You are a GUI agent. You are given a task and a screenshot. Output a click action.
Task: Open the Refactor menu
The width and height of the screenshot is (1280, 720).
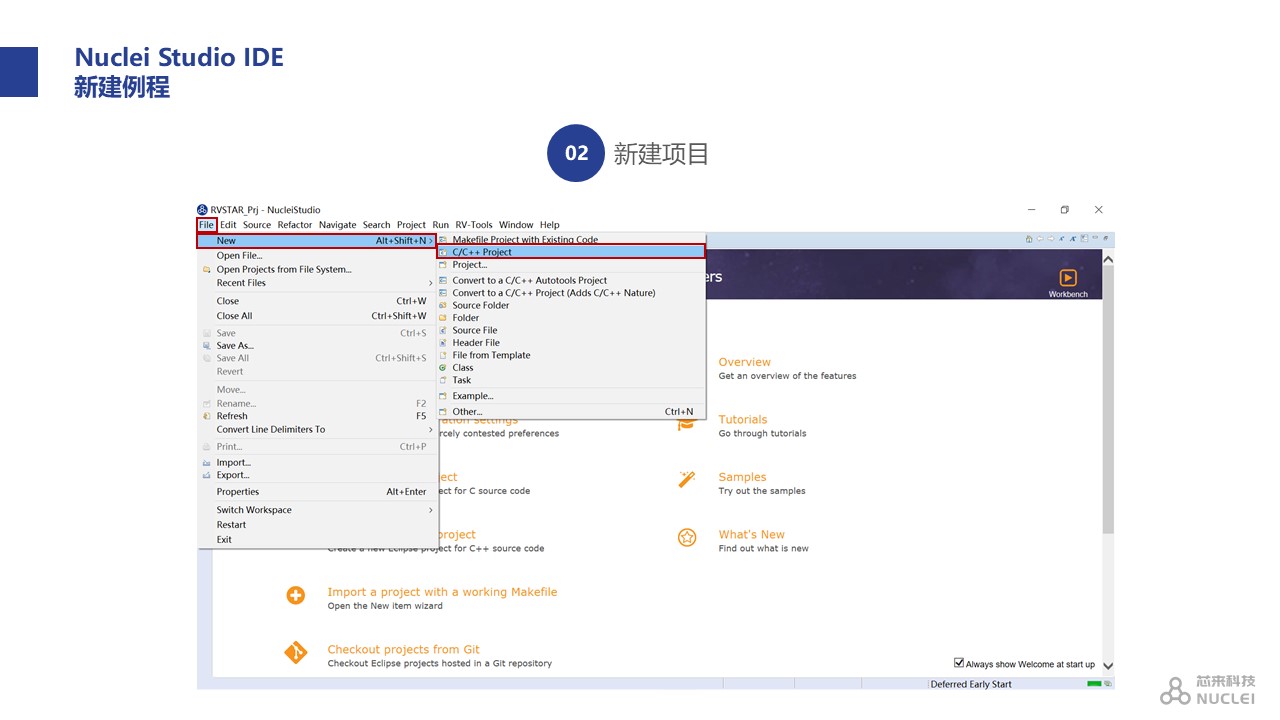[295, 225]
